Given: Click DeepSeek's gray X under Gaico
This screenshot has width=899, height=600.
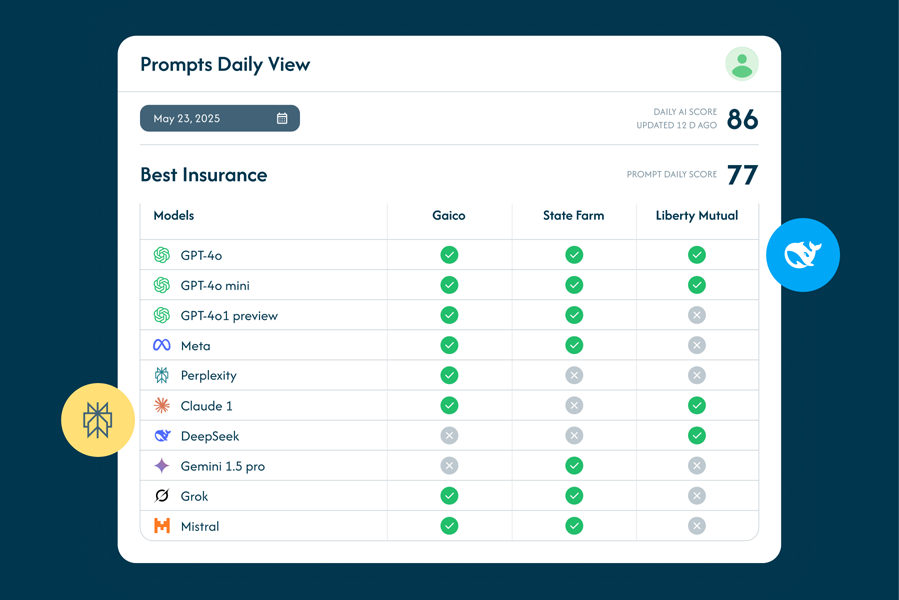Looking at the screenshot, I should coord(450,435).
